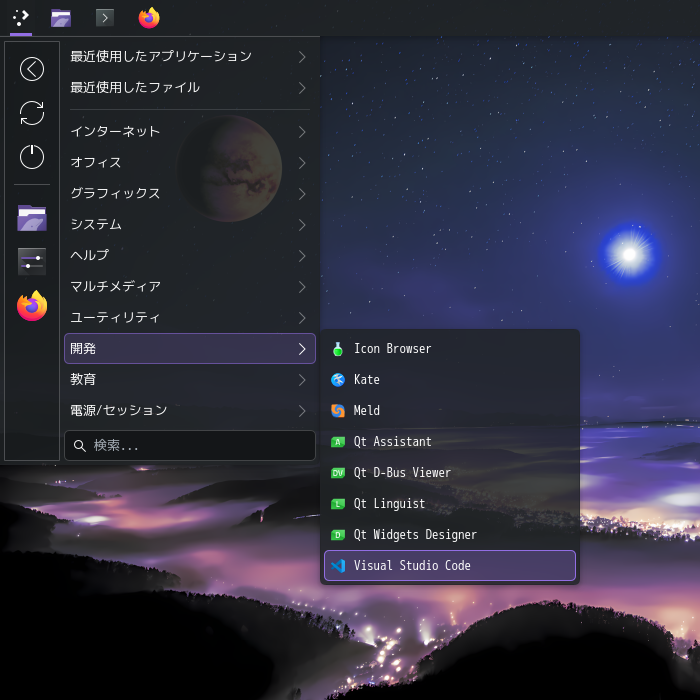Launch the terminal from the top panel

[105, 18]
